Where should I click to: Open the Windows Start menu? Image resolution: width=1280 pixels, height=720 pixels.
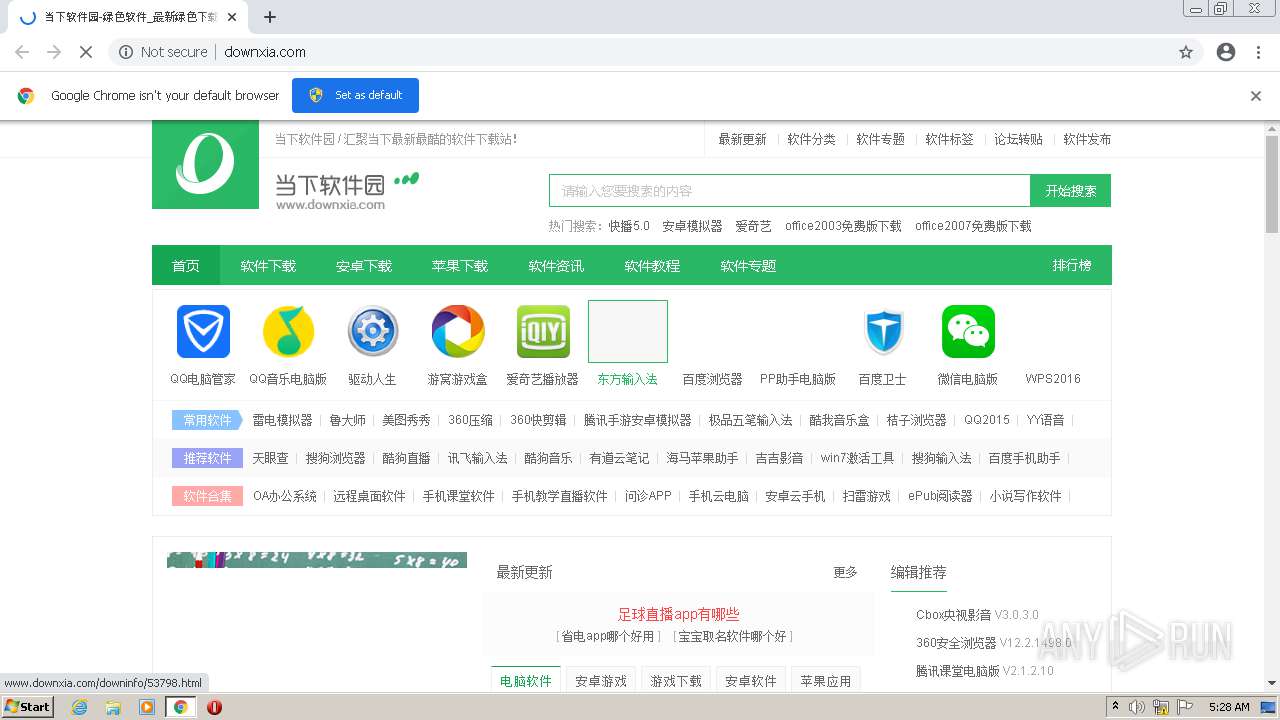(27, 707)
